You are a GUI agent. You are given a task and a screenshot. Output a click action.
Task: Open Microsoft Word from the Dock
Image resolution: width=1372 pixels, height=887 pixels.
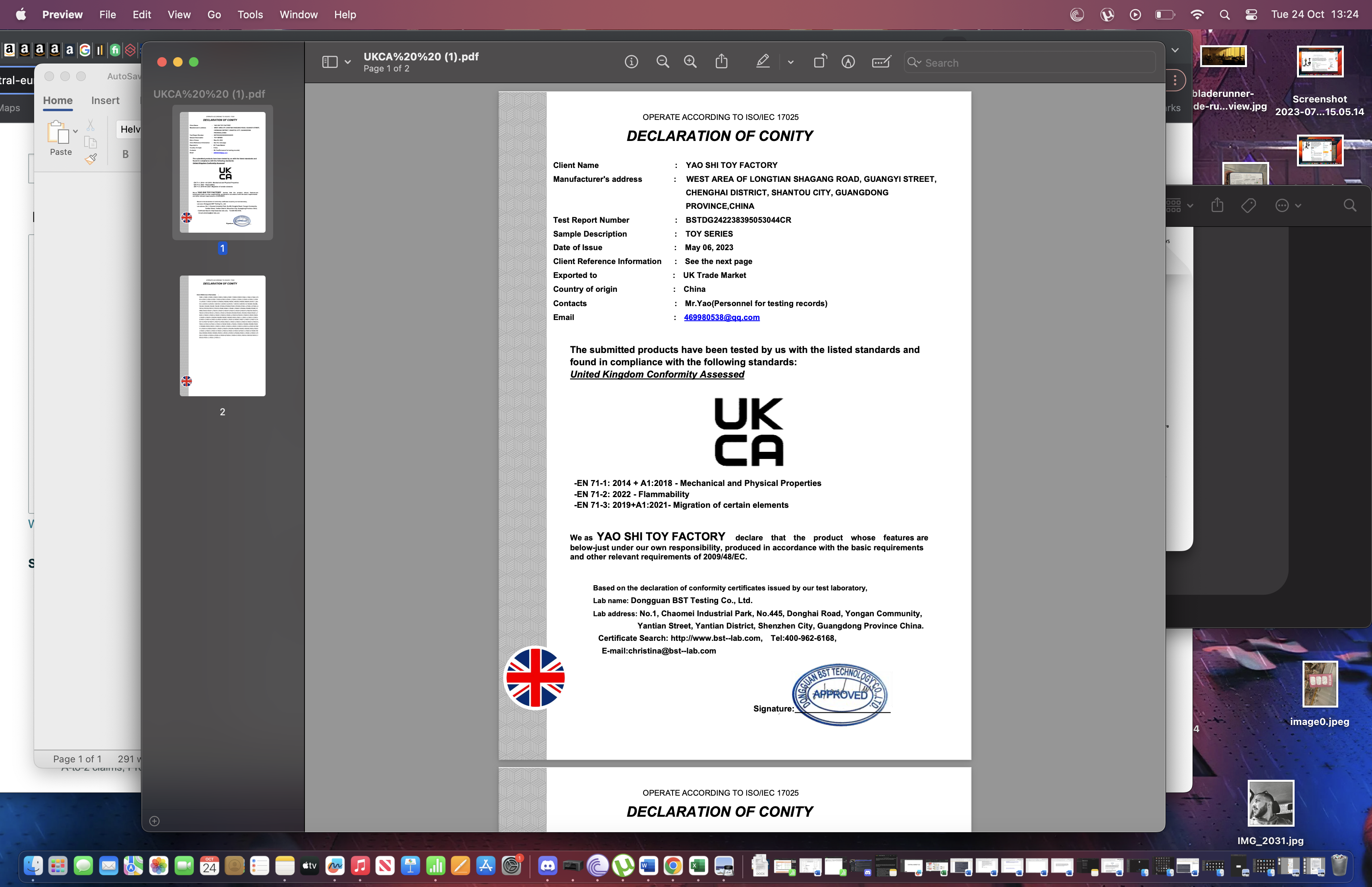(x=648, y=866)
